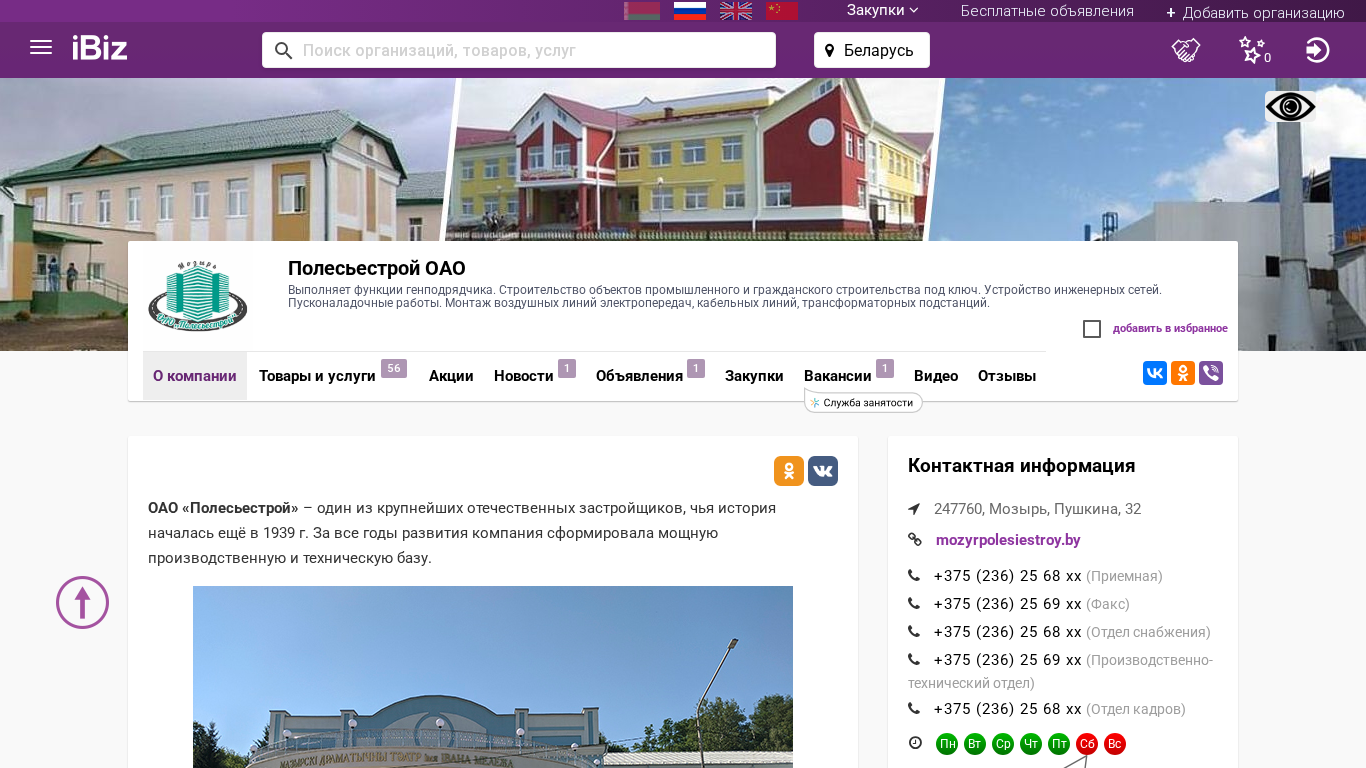
Task: Click the 'Полесьестрой ОАО' company title
Action: coord(377,268)
